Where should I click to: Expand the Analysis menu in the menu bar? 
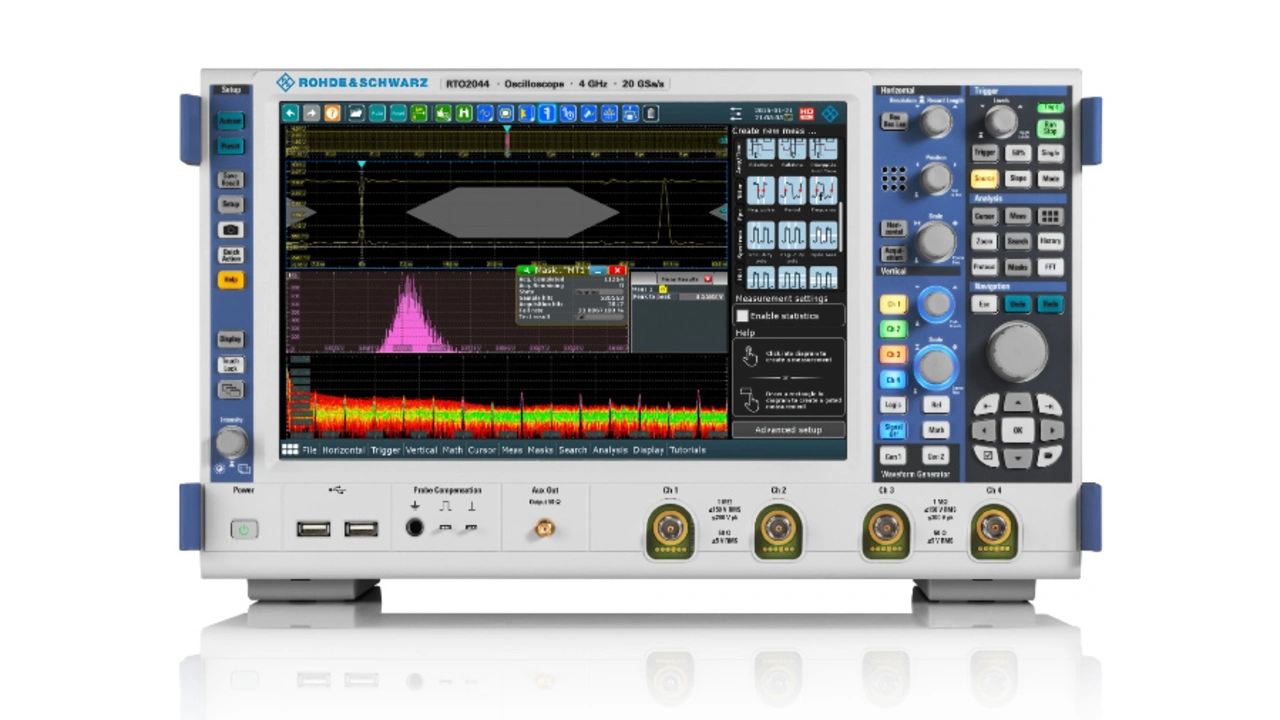click(610, 450)
